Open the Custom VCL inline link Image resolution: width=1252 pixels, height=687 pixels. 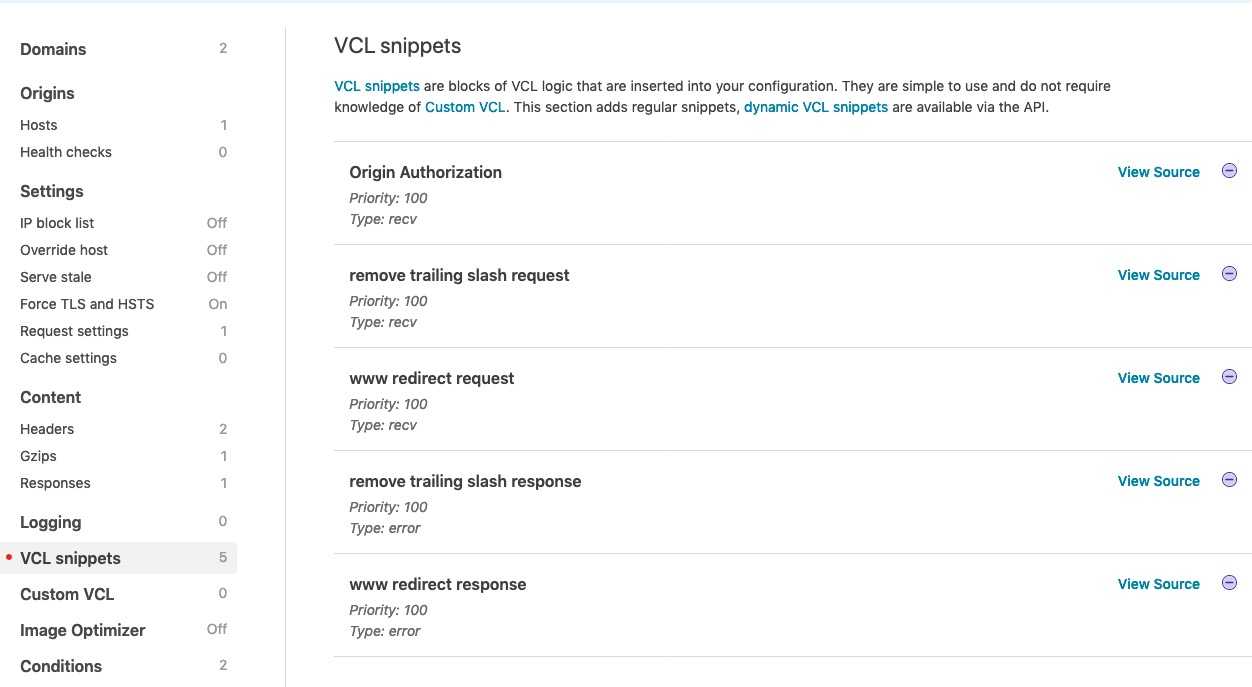[x=465, y=107]
